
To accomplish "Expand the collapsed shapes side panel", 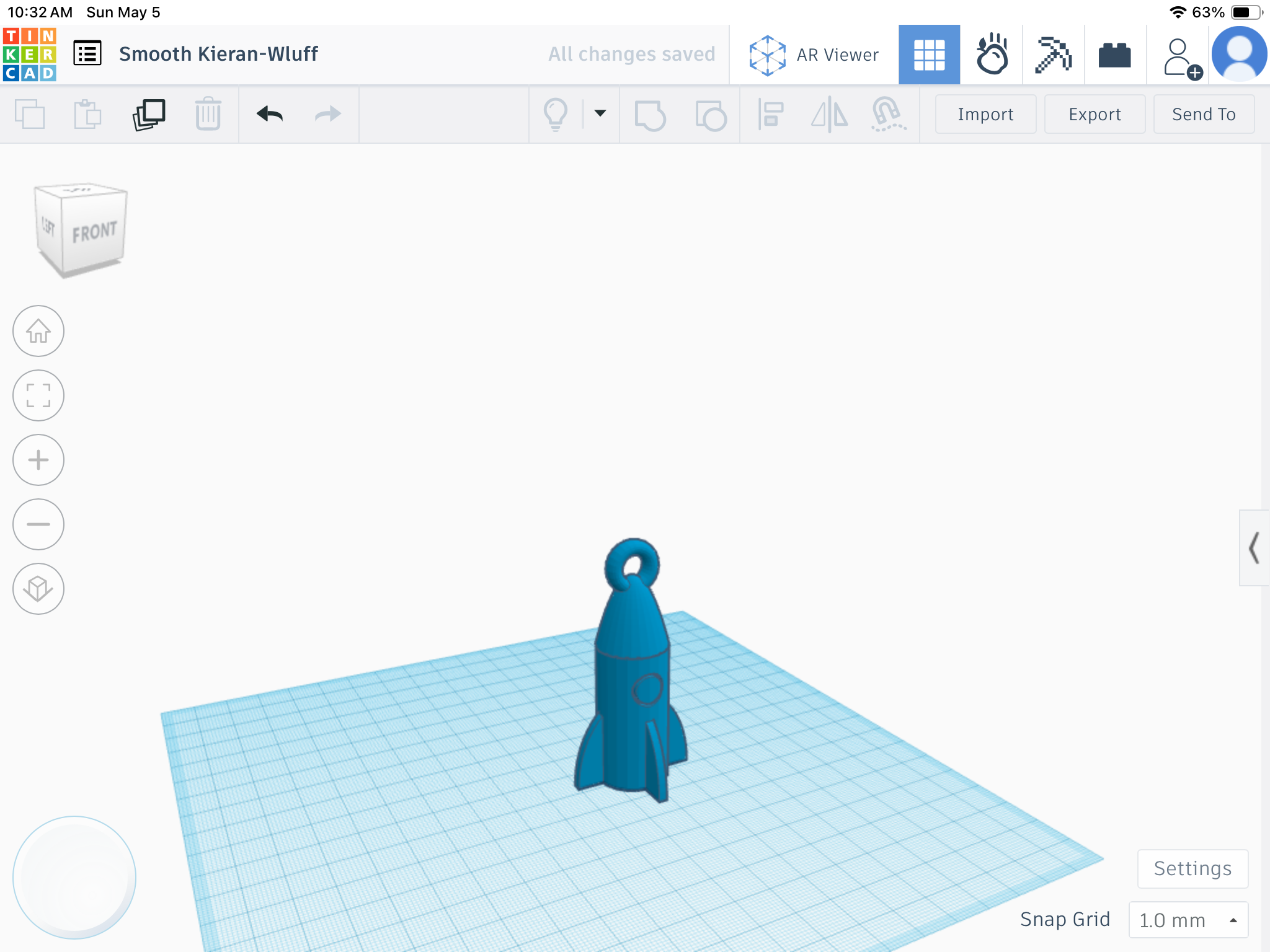I will click(1254, 548).
